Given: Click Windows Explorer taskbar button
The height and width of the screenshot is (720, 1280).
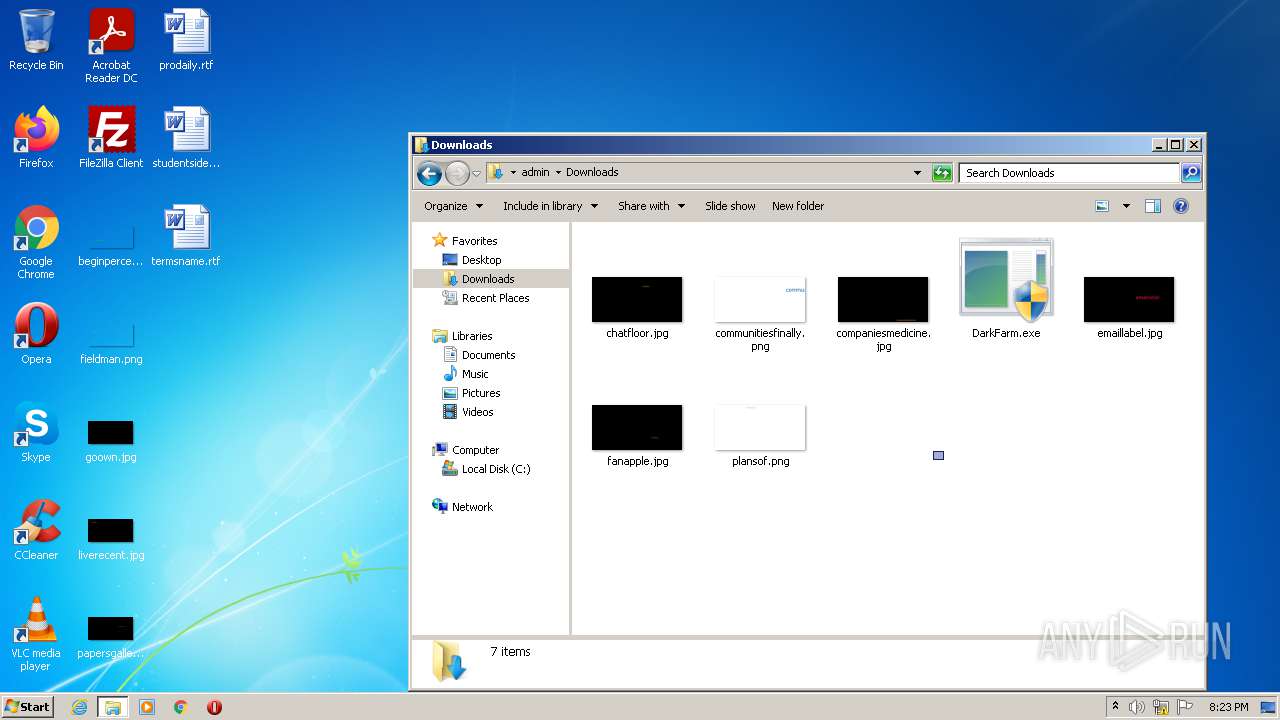Looking at the screenshot, I should click(x=113, y=707).
